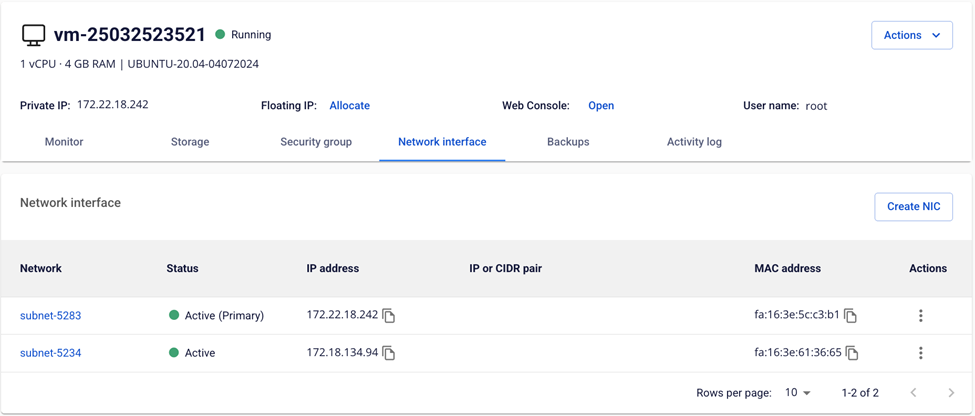Open the Security group tab
This screenshot has height=416, width=975.
point(316,142)
